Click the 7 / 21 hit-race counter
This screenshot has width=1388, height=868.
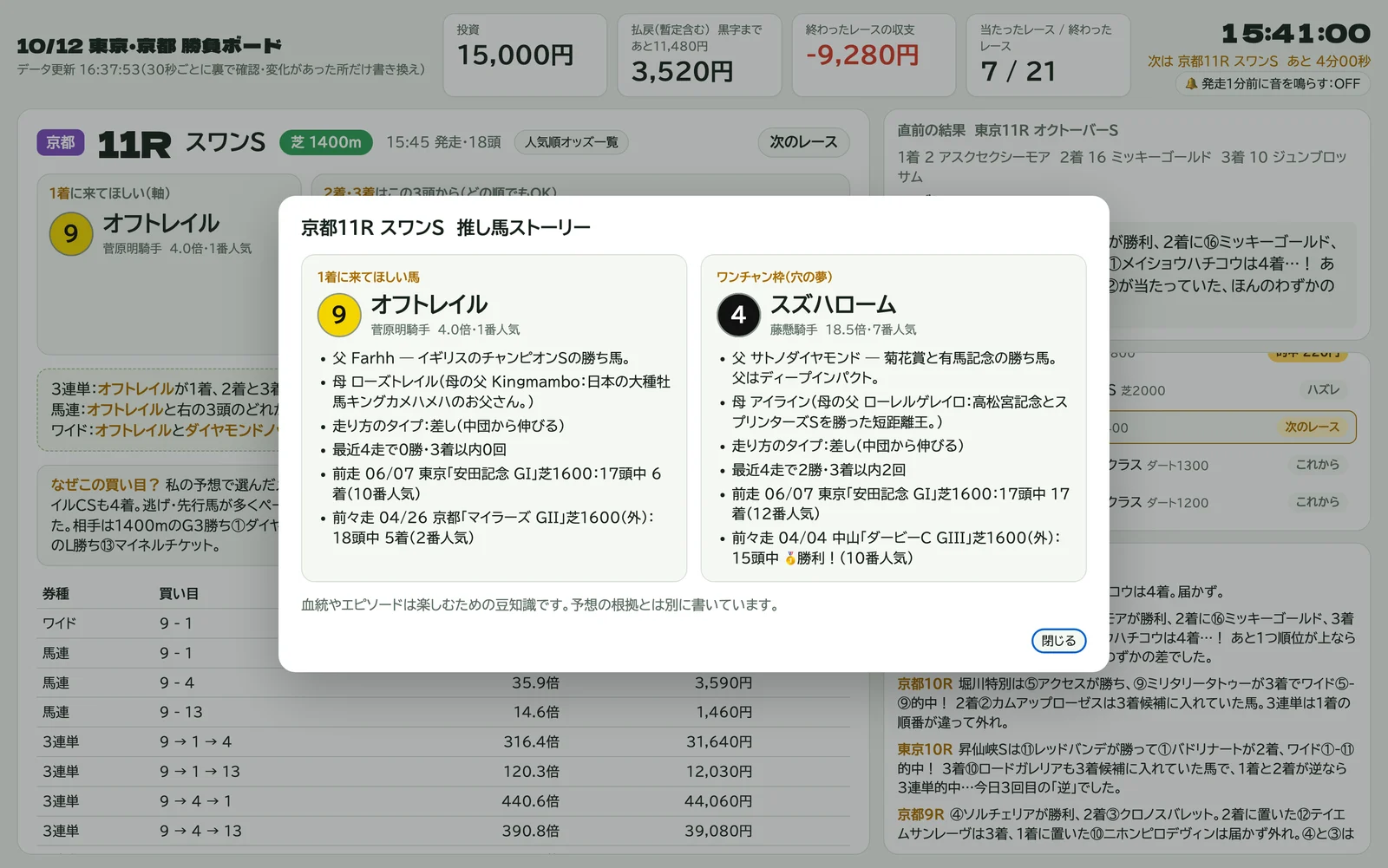point(1018,71)
